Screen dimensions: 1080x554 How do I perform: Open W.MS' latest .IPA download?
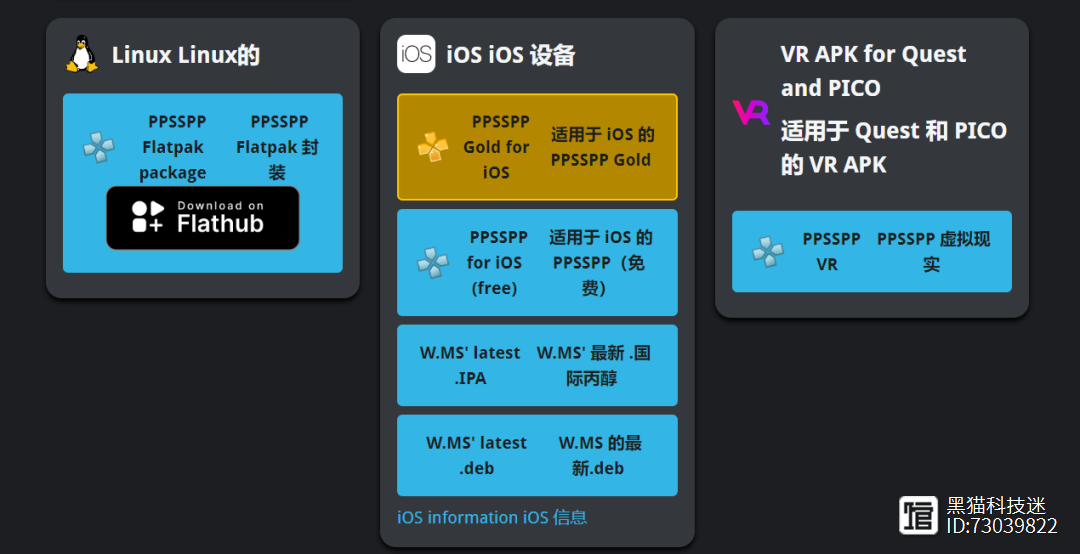point(537,365)
